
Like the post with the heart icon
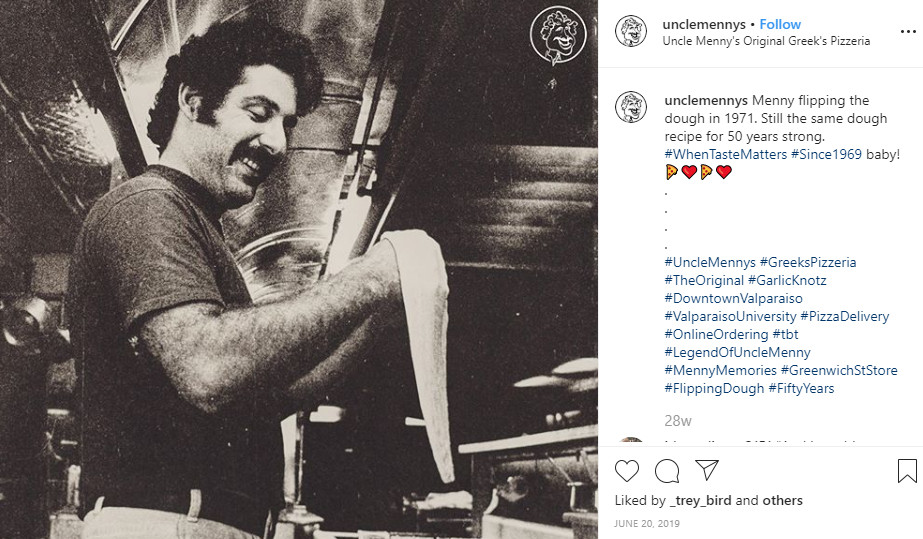626,471
